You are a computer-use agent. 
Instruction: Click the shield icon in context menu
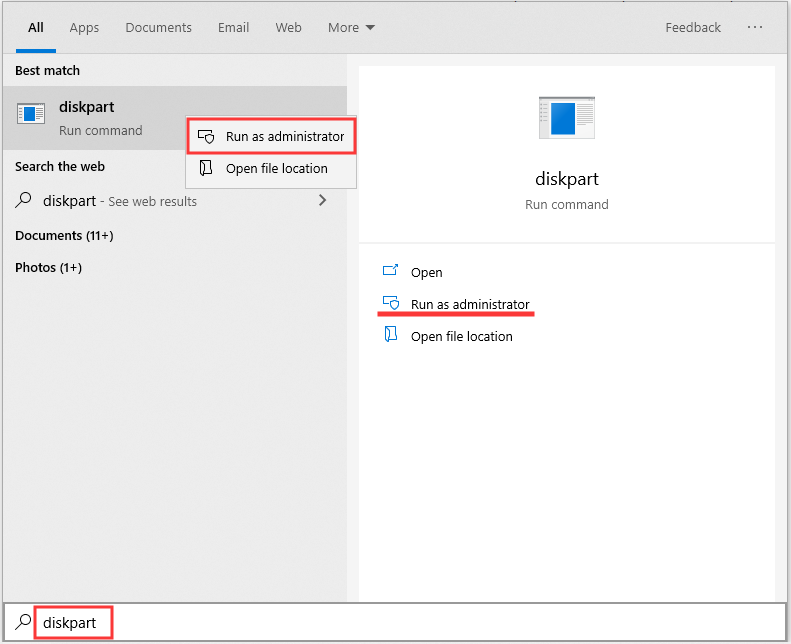(x=206, y=137)
